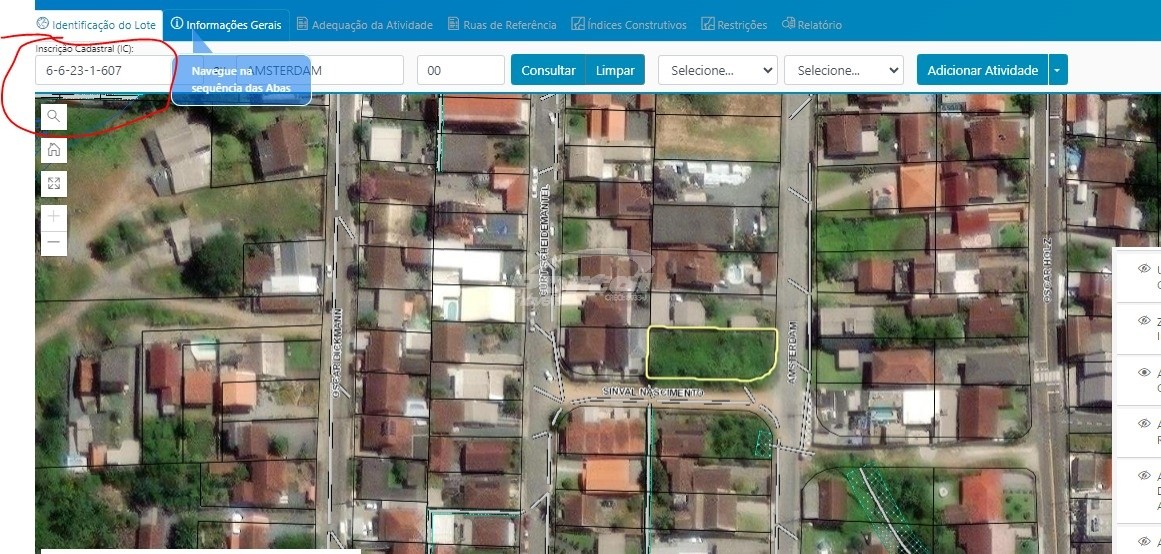This screenshot has width=1161, height=554.
Task: Zoom in with the plus icon
Action: click(x=53, y=216)
